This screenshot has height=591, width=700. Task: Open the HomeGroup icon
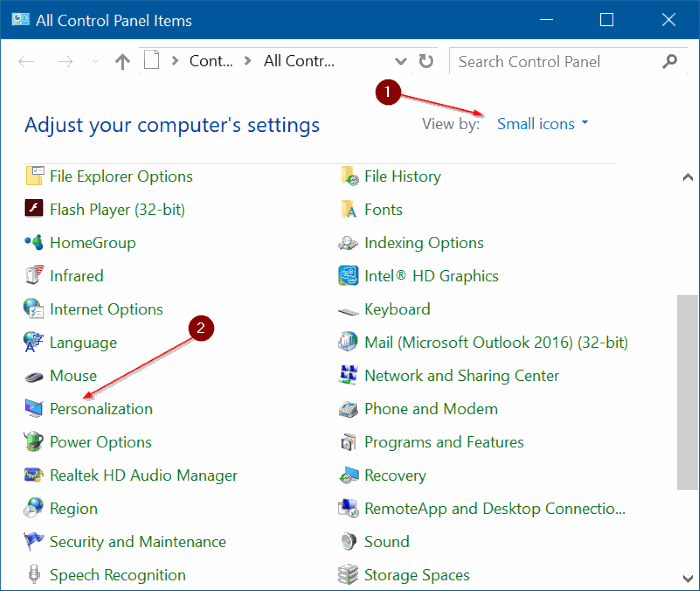click(x=34, y=243)
